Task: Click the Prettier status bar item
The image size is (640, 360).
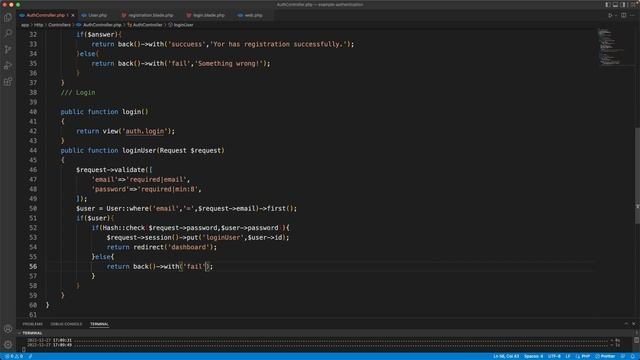Action: [605, 356]
